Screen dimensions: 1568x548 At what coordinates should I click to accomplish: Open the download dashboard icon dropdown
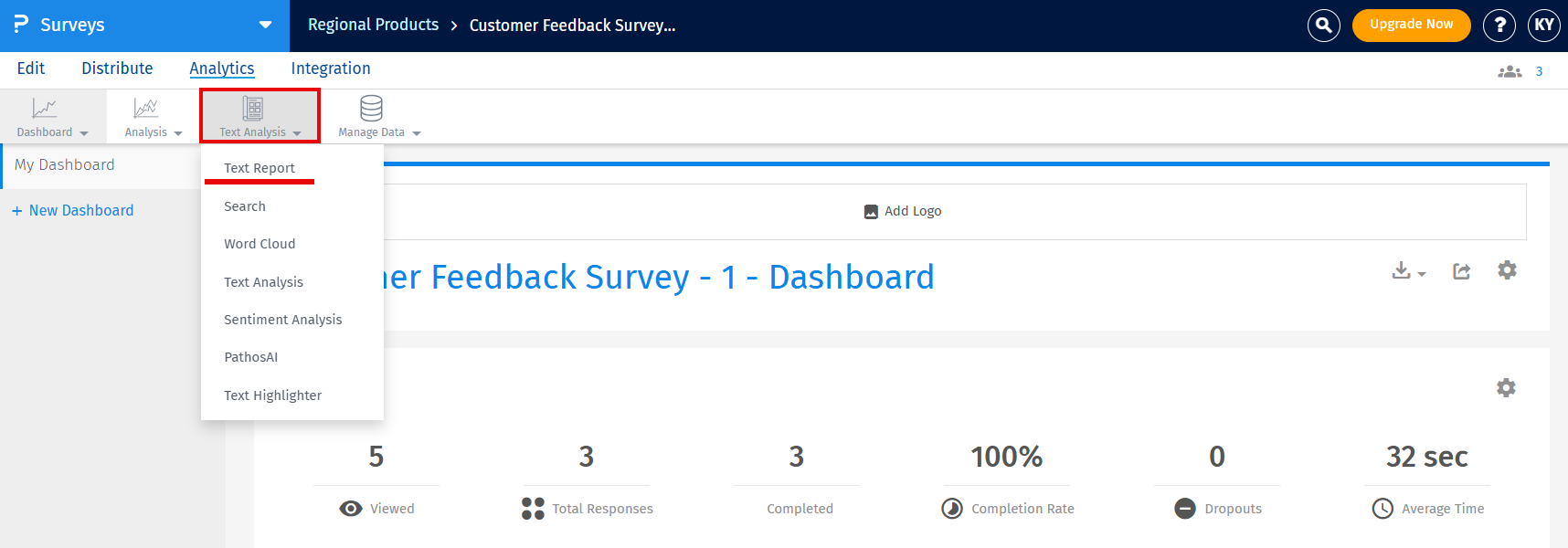click(1408, 270)
